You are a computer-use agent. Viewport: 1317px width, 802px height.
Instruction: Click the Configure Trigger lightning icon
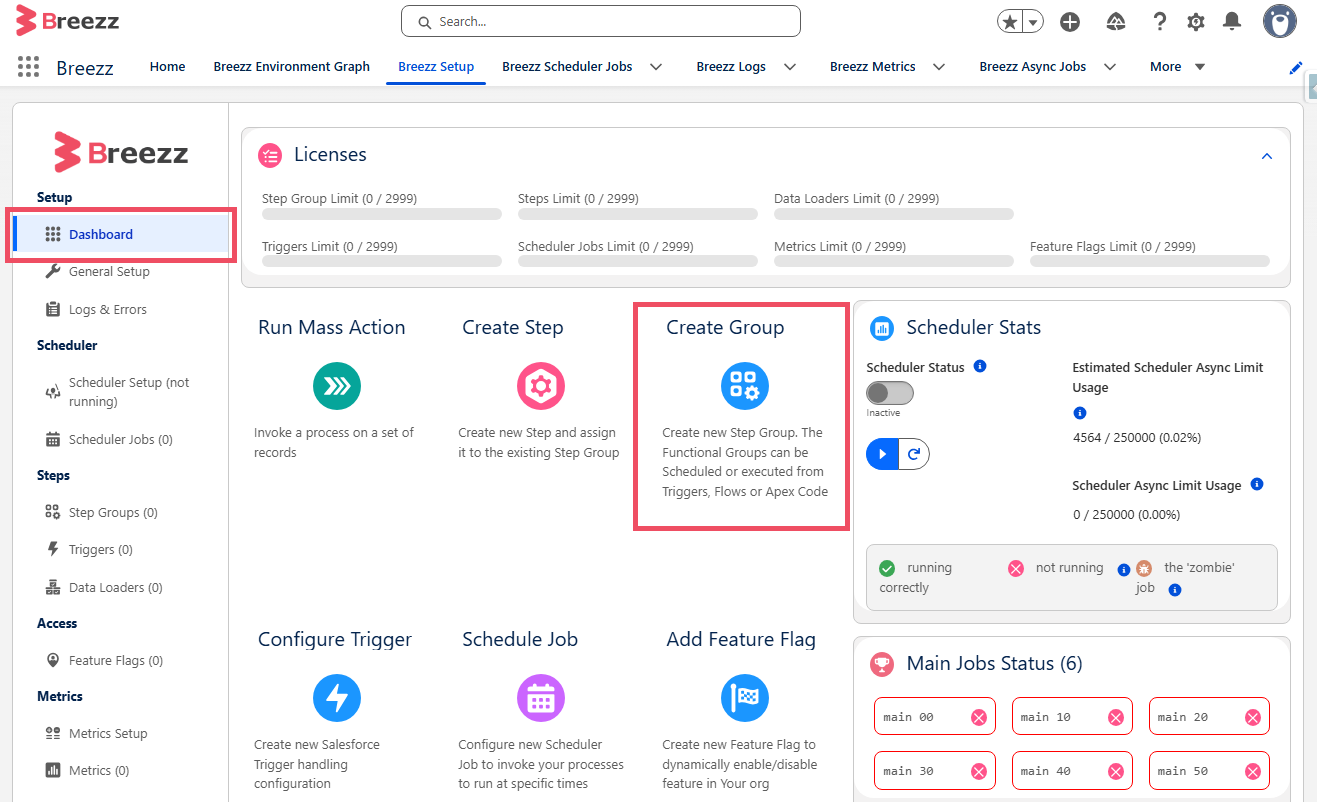[336, 698]
